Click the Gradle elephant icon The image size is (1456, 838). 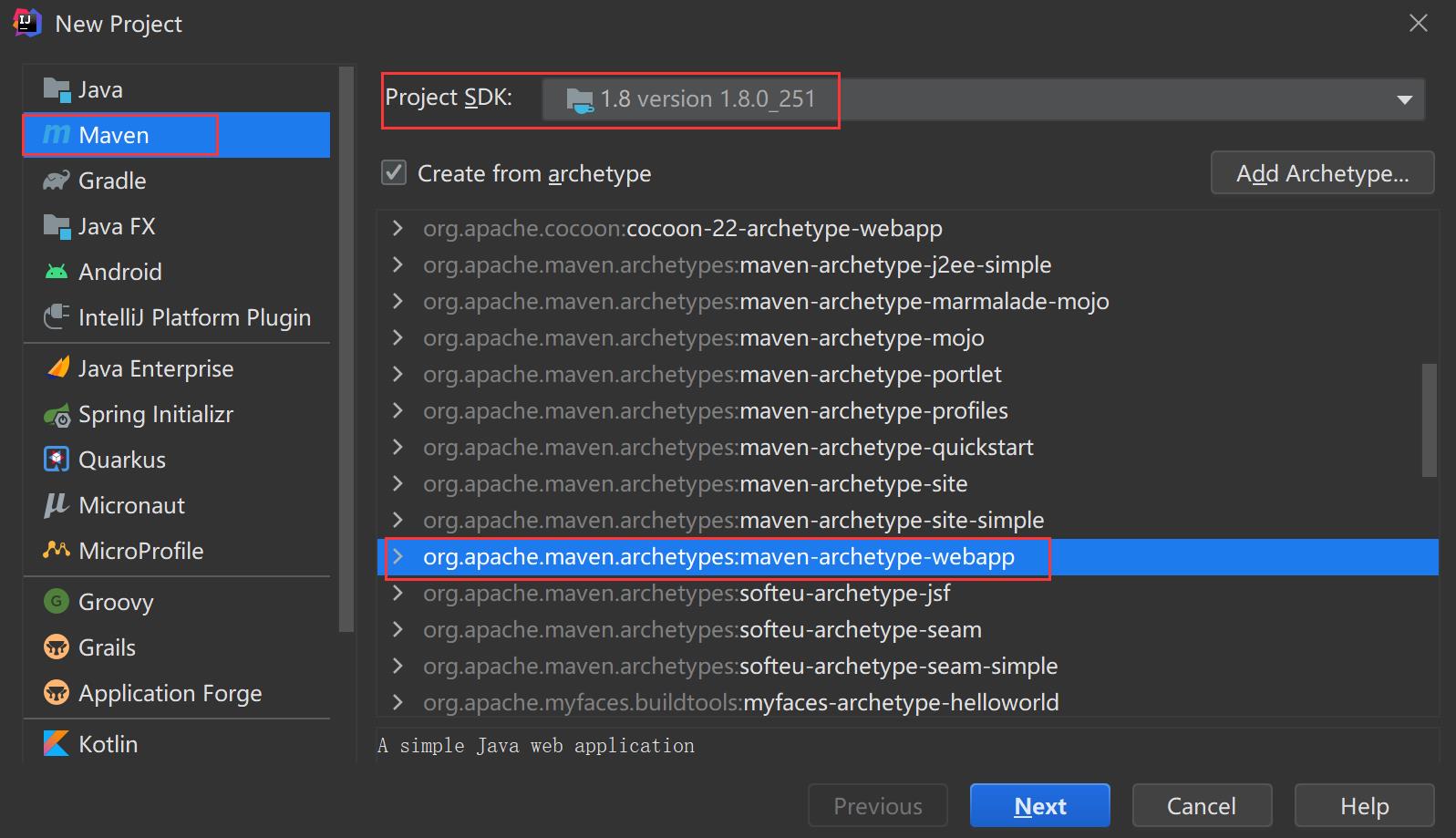coord(57,181)
